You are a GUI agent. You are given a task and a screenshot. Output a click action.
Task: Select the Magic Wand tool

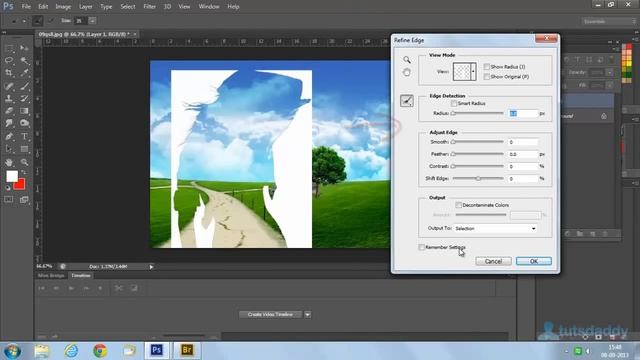coord(24,61)
